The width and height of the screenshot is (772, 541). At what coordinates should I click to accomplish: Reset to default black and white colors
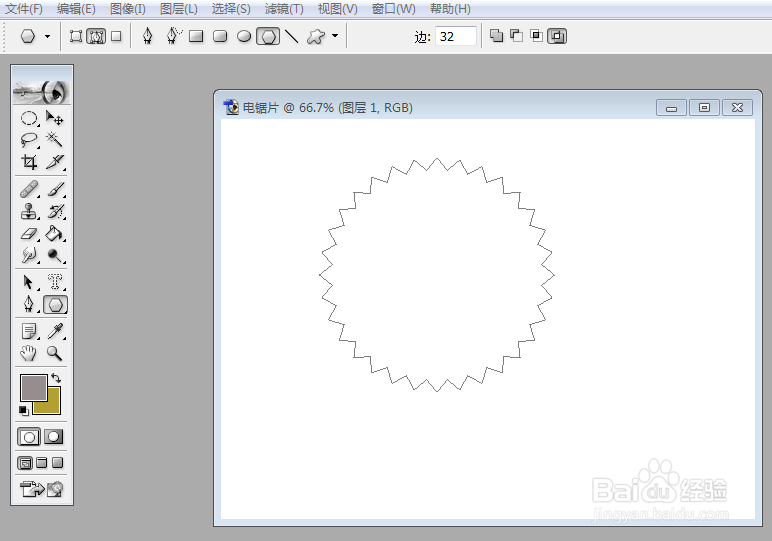pos(23,410)
